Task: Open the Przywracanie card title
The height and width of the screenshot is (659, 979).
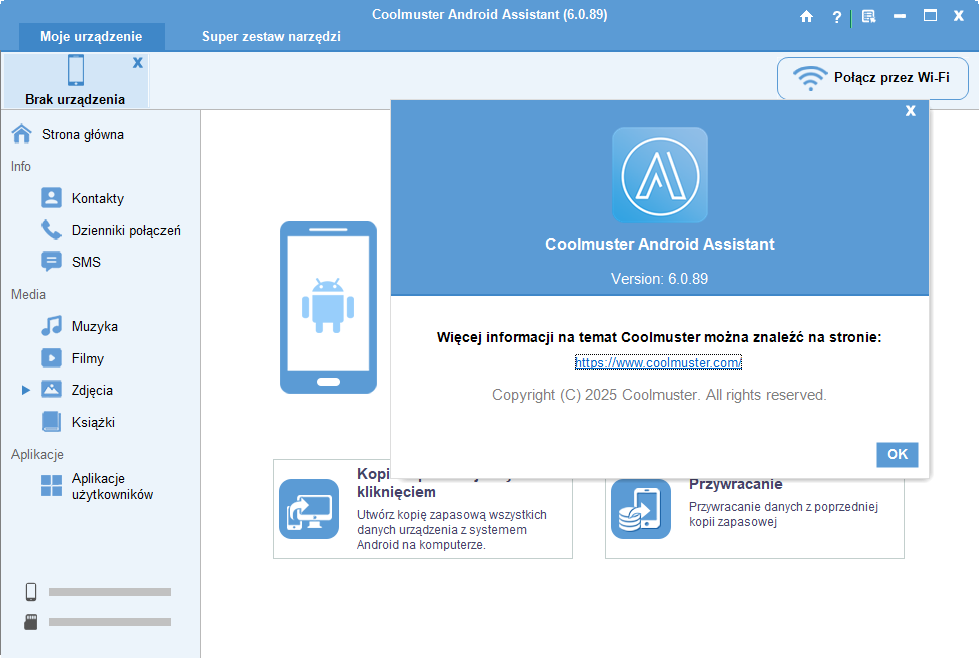Action: (x=735, y=485)
